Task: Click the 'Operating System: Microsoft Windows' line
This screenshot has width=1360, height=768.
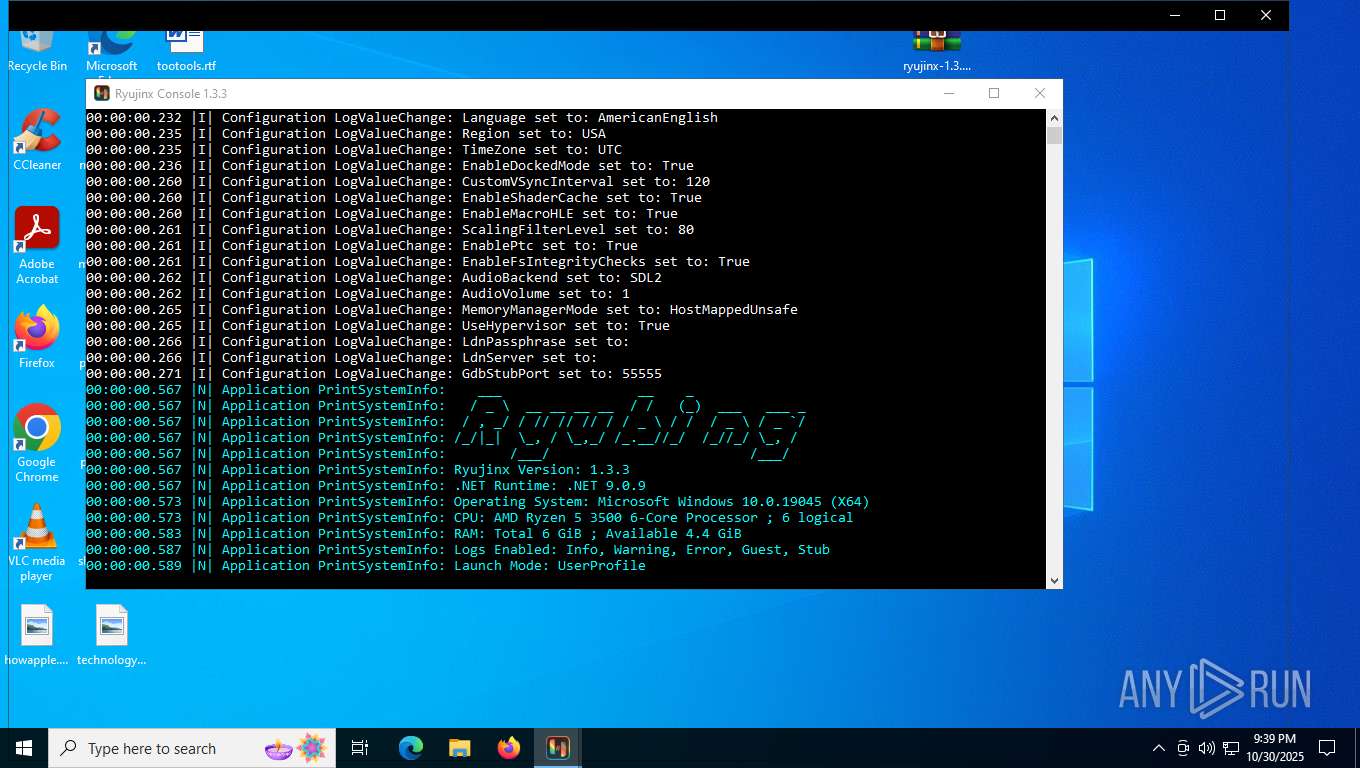Action: [x=478, y=502]
